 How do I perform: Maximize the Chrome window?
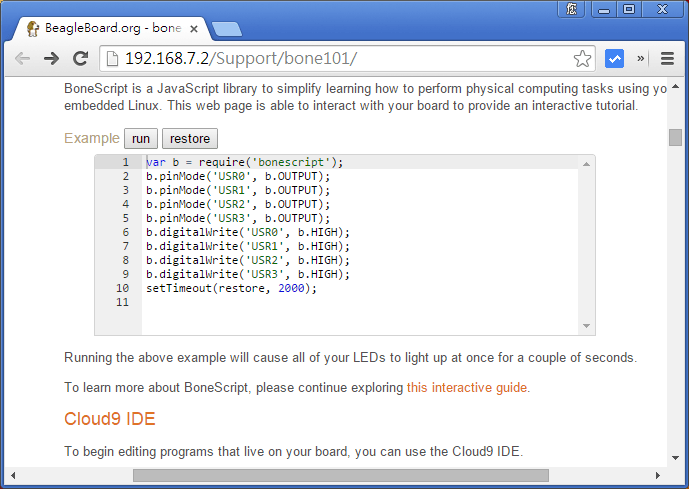click(x=629, y=9)
